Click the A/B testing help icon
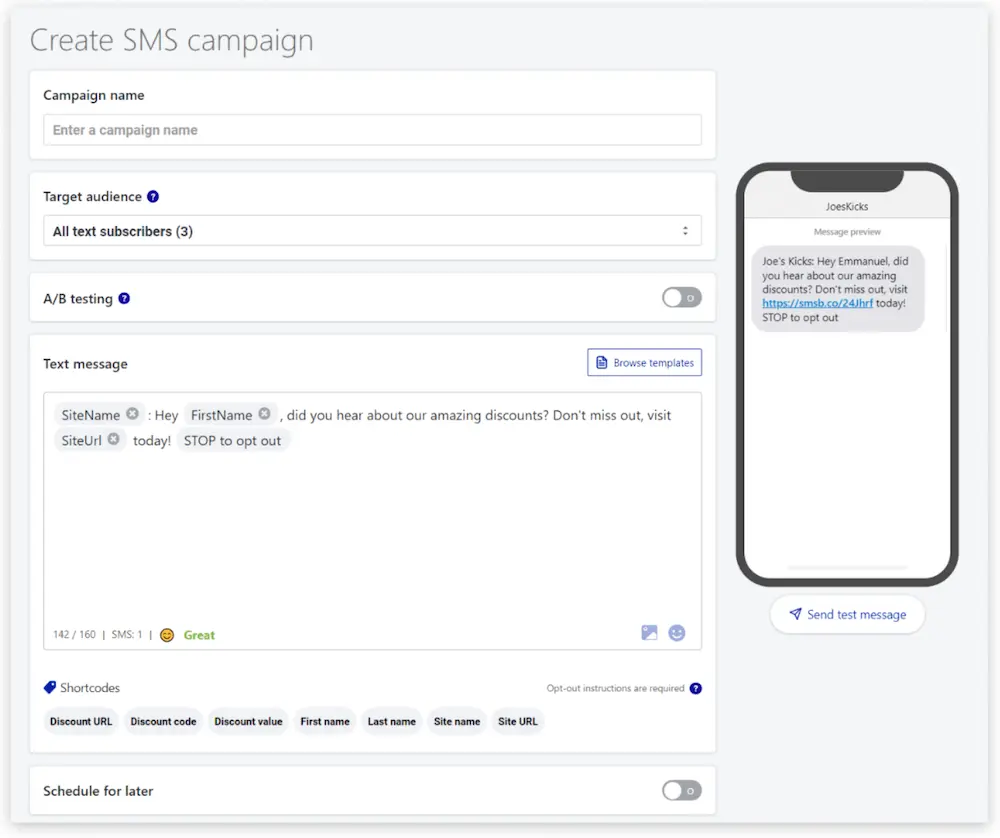Viewport: 1000px width, 838px height. 124,299
